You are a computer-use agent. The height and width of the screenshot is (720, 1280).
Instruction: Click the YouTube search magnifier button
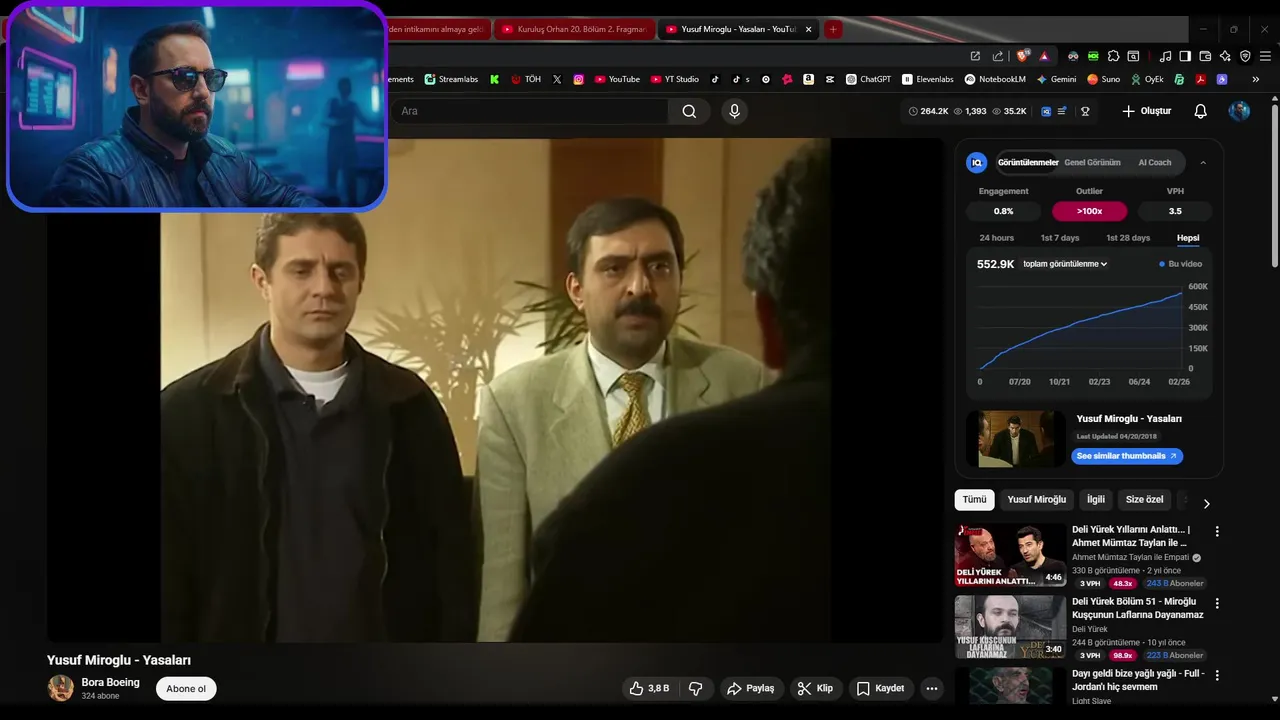coord(689,111)
